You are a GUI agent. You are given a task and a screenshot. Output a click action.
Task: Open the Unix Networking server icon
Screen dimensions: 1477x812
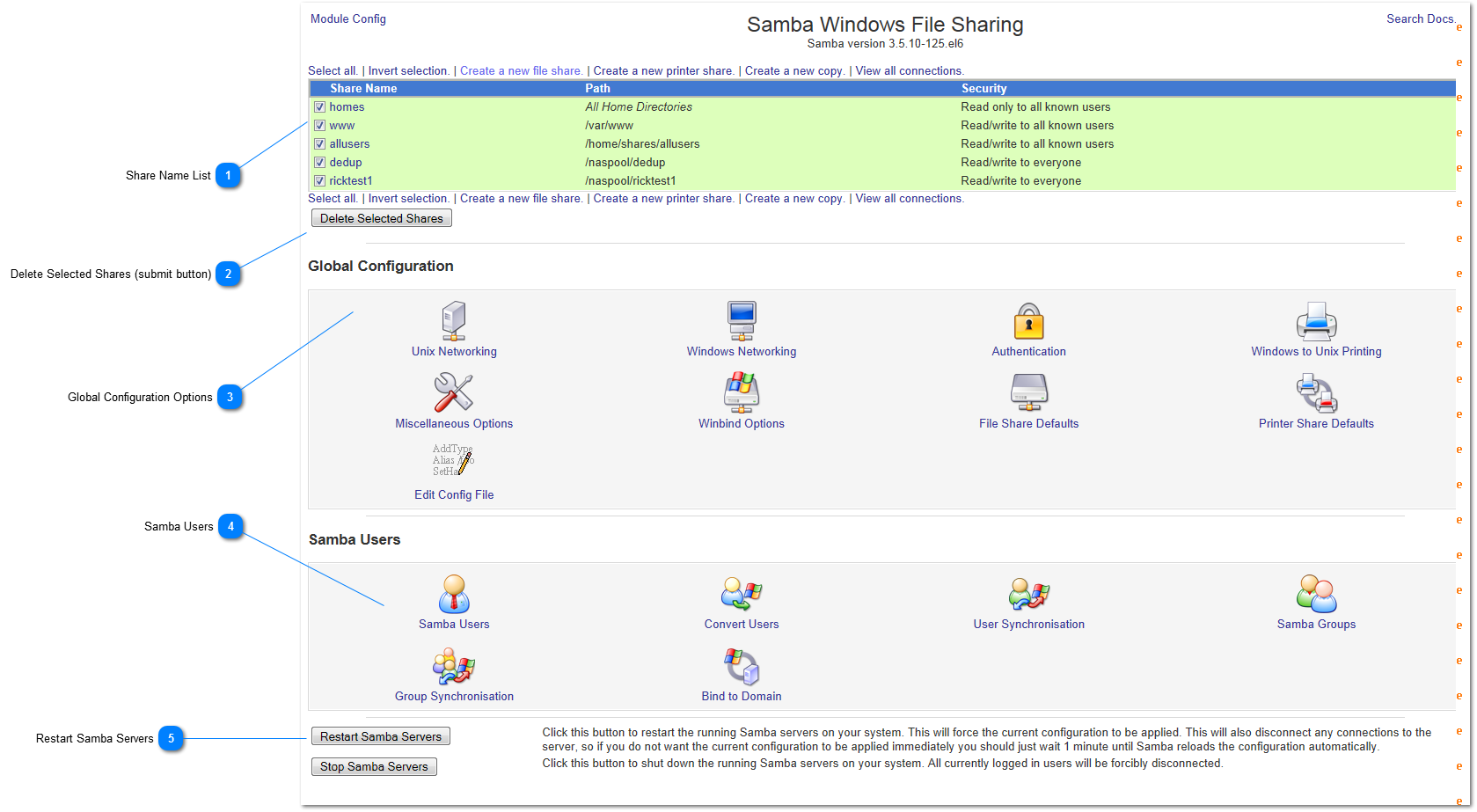point(454,321)
